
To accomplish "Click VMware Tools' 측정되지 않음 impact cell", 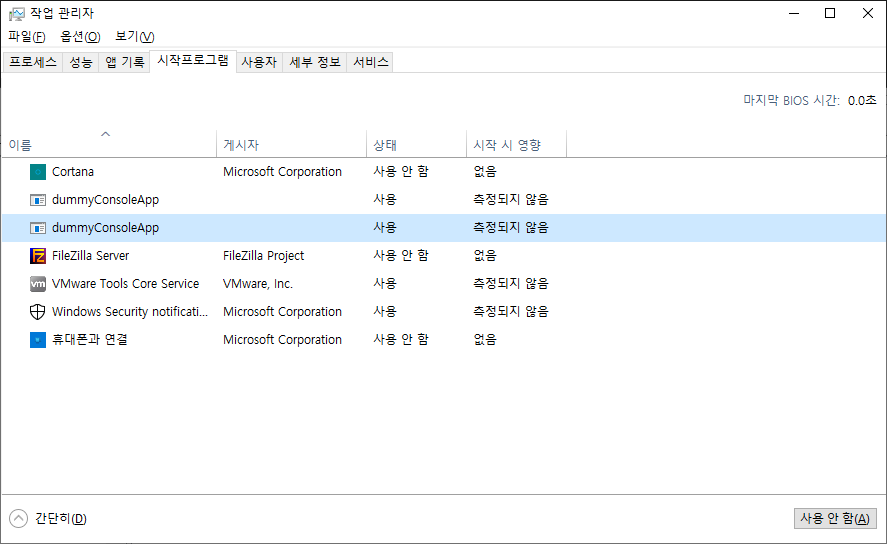I will 511,284.
